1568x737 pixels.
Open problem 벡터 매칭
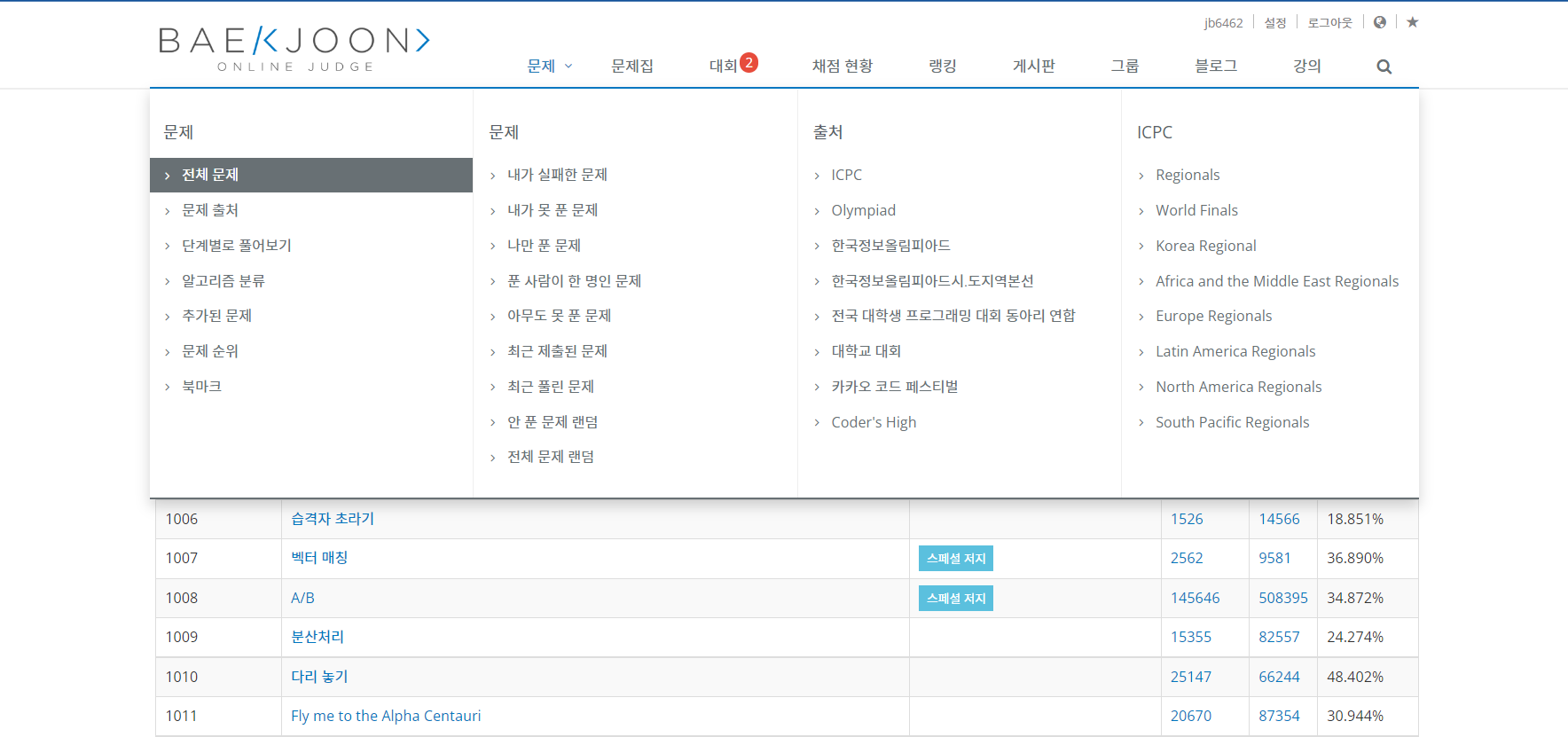[x=319, y=558]
